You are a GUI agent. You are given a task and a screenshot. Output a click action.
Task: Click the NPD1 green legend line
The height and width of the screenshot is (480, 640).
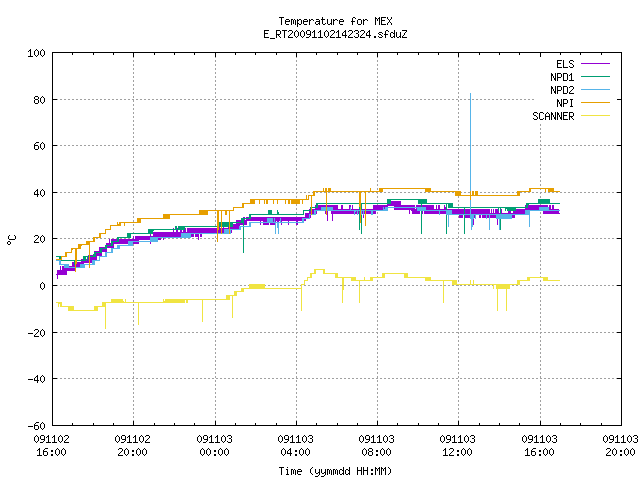coord(595,77)
